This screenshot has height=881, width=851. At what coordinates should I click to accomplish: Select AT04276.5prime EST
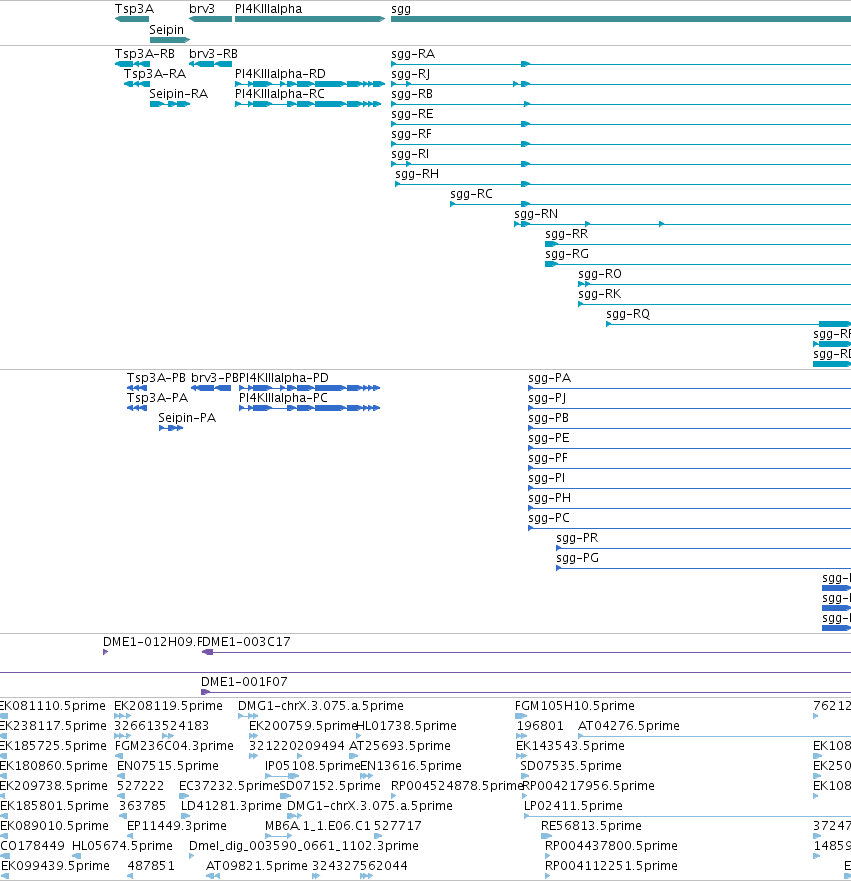715,736
